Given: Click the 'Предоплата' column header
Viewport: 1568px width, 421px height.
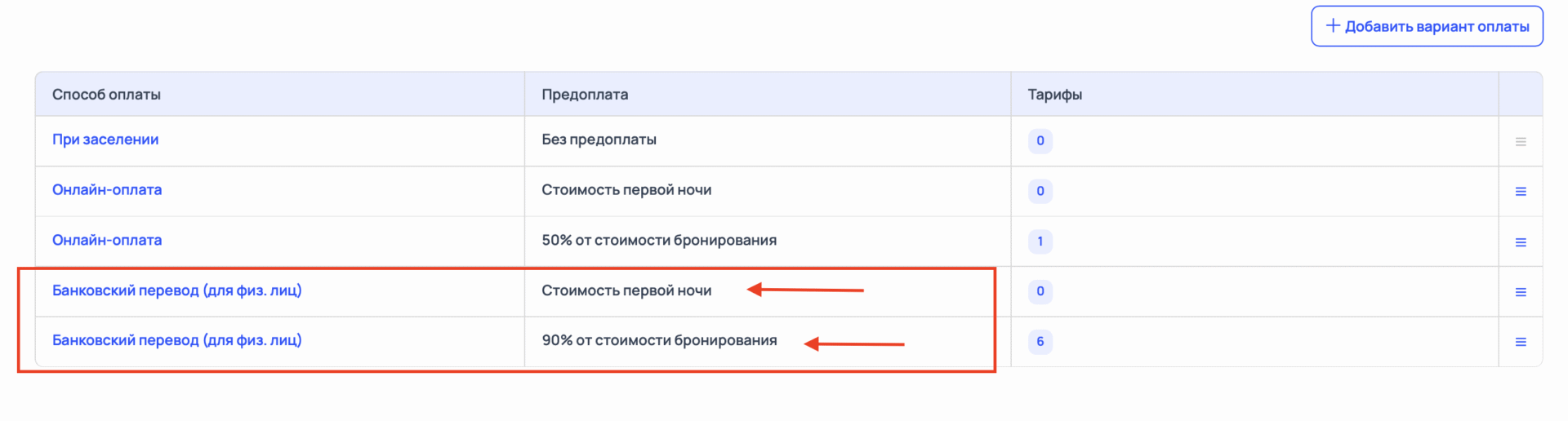Looking at the screenshot, I should 585,95.
